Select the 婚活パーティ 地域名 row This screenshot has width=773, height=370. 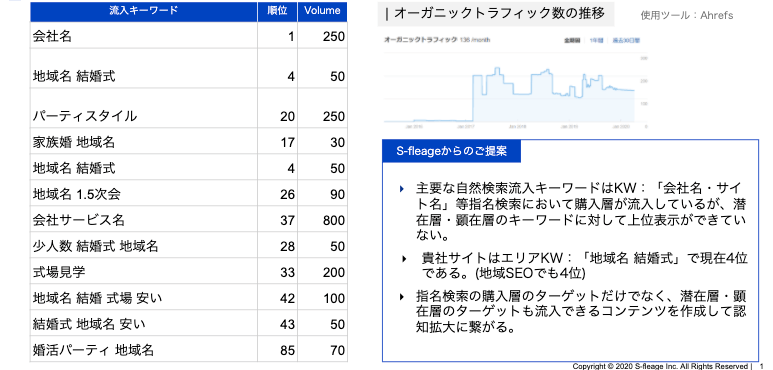pyautogui.click(x=189, y=349)
